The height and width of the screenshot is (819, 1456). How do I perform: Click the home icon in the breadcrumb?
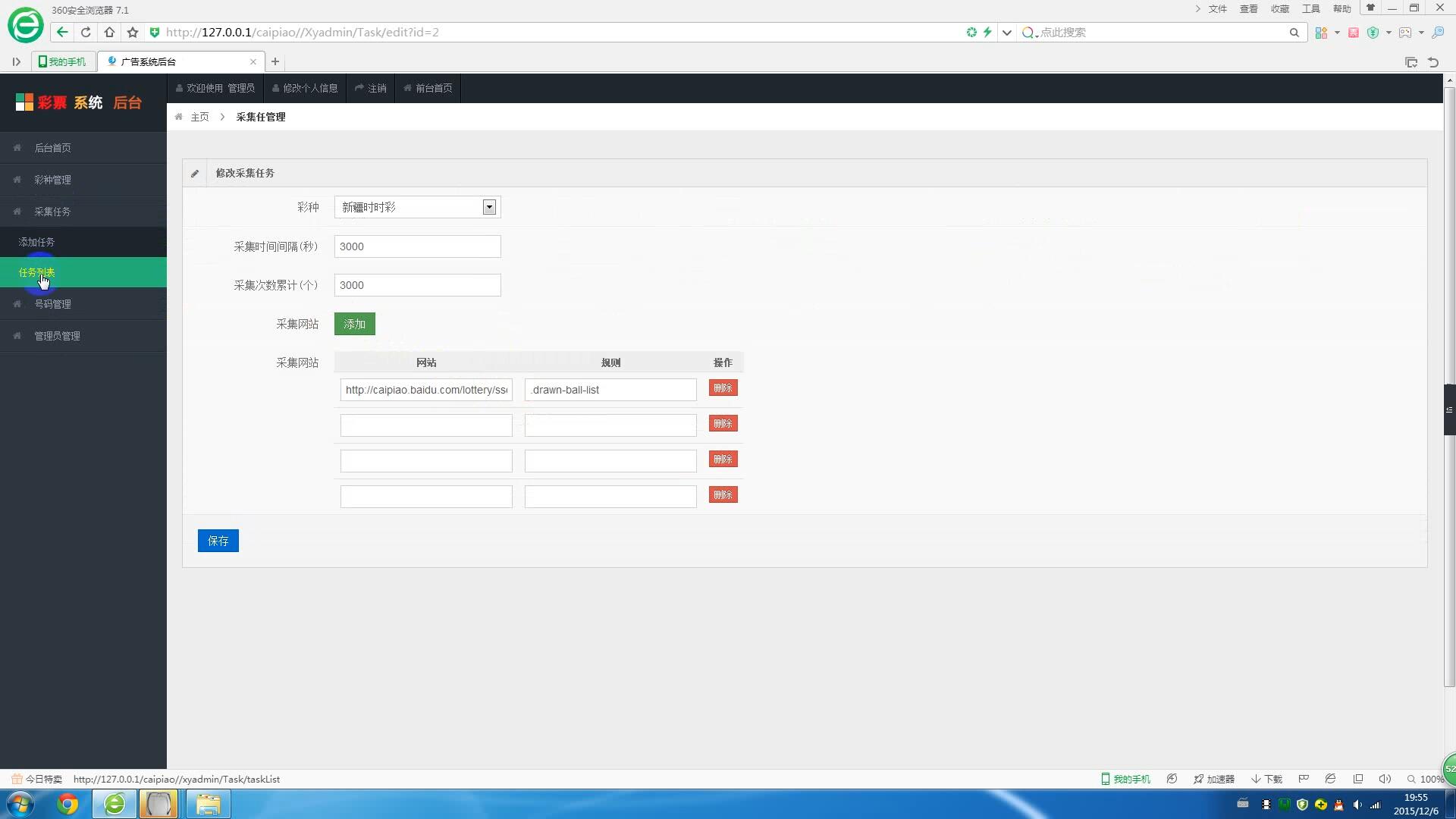click(179, 117)
